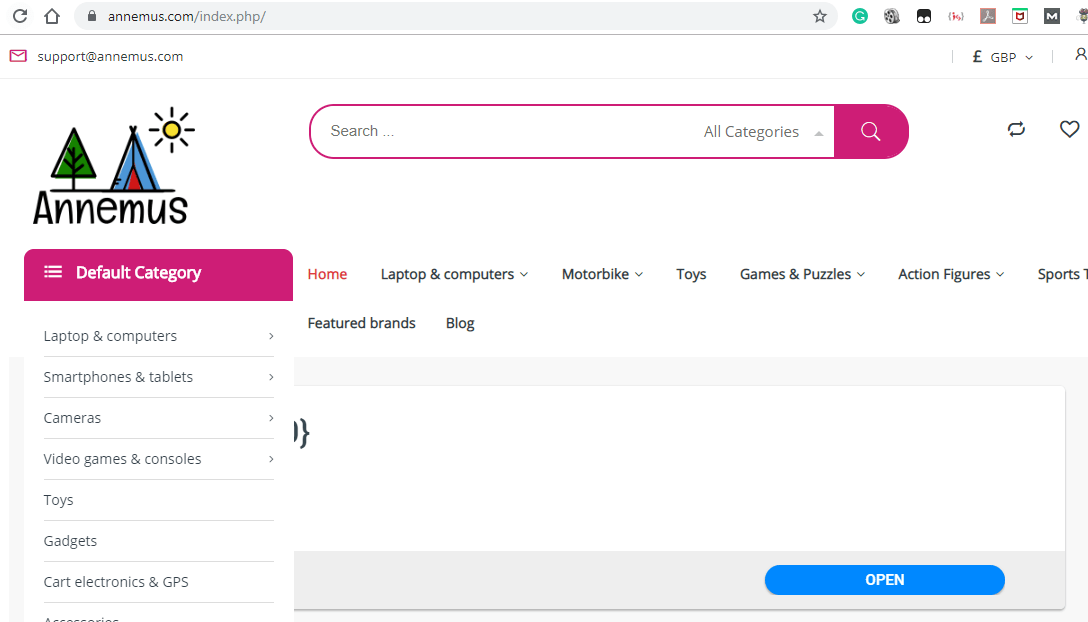The image size is (1088, 622).
Task: Expand sidebar Smartphones & tablets arrow
Action: pos(271,377)
